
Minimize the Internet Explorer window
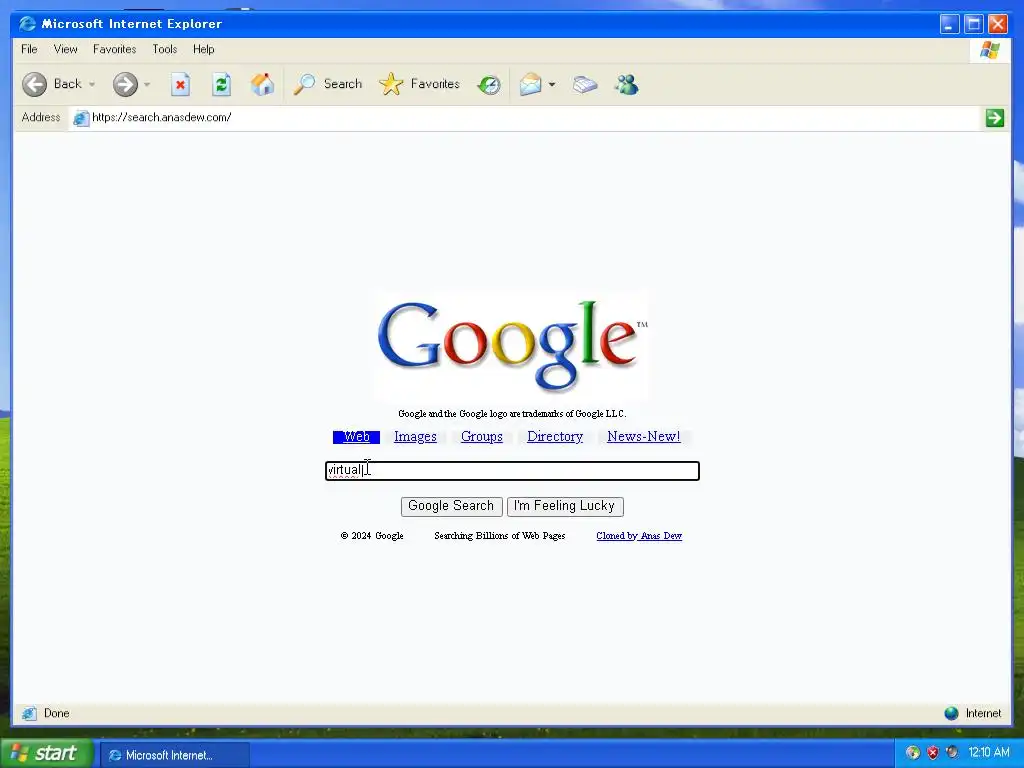pyautogui.click(x=950, y=24)
